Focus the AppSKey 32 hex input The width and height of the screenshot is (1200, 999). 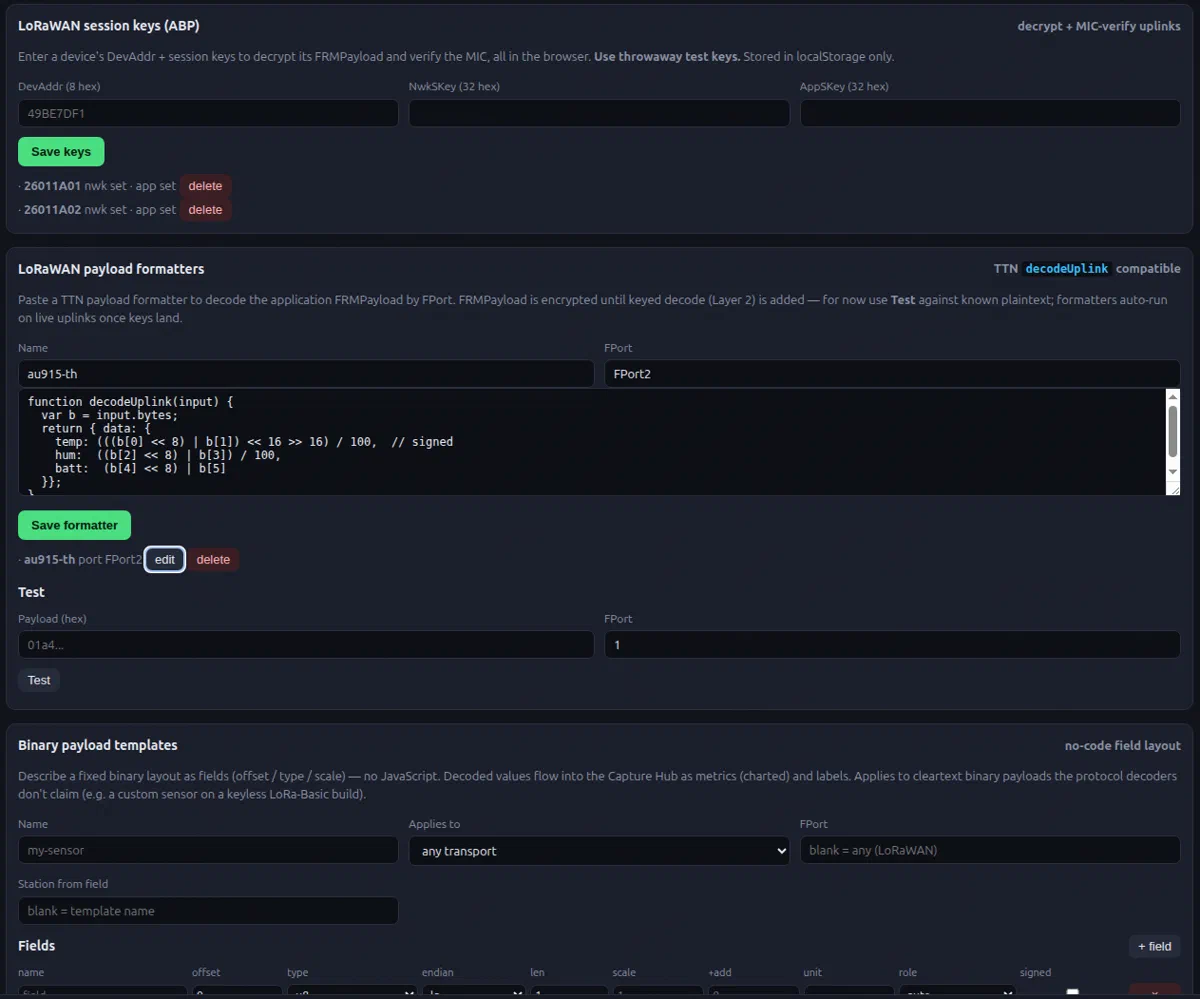tap(990, 113)
